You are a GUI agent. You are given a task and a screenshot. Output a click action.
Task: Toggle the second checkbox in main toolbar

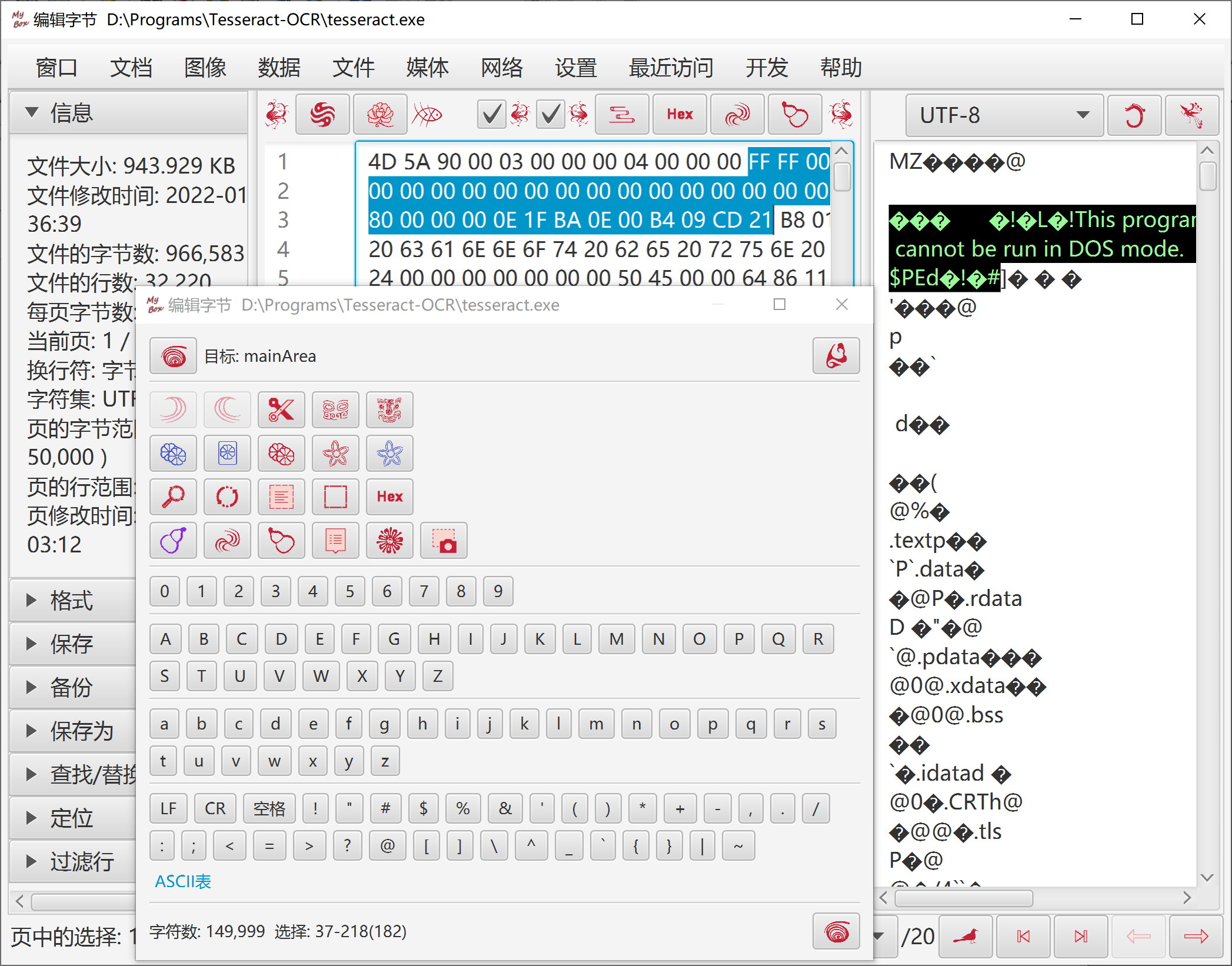pos(550,114)
